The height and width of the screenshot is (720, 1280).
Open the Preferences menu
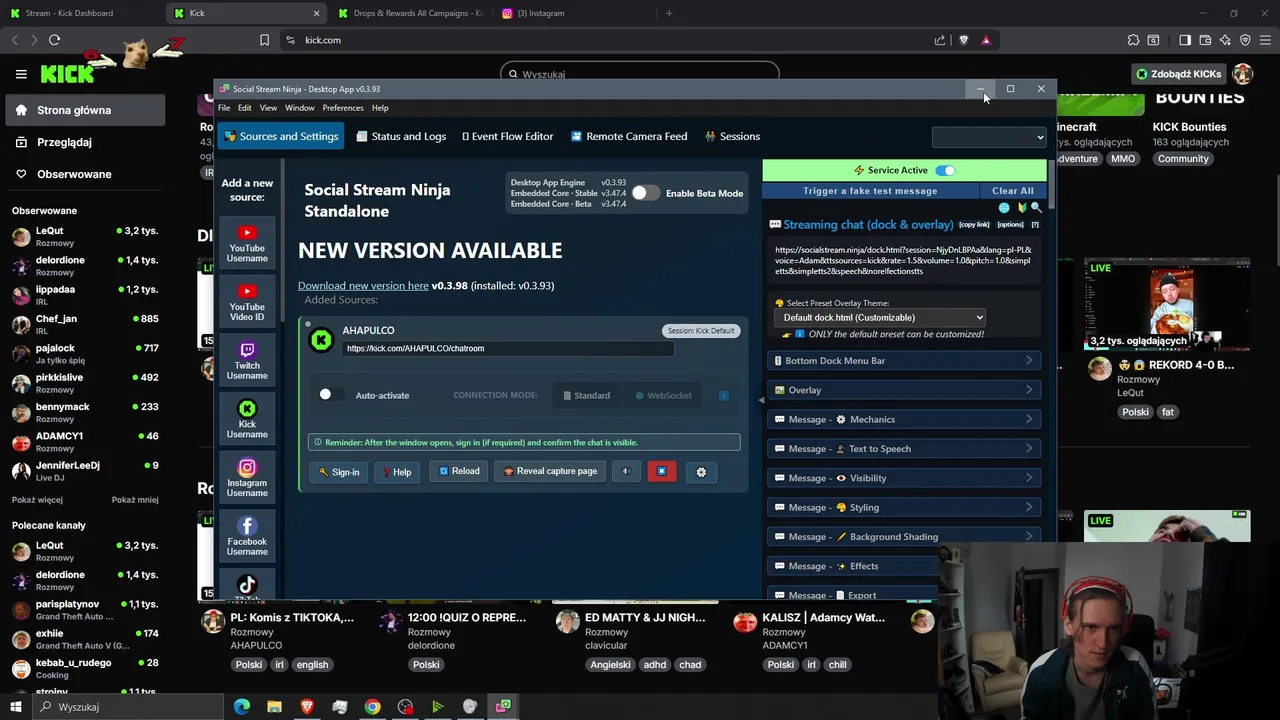(343, 108)
